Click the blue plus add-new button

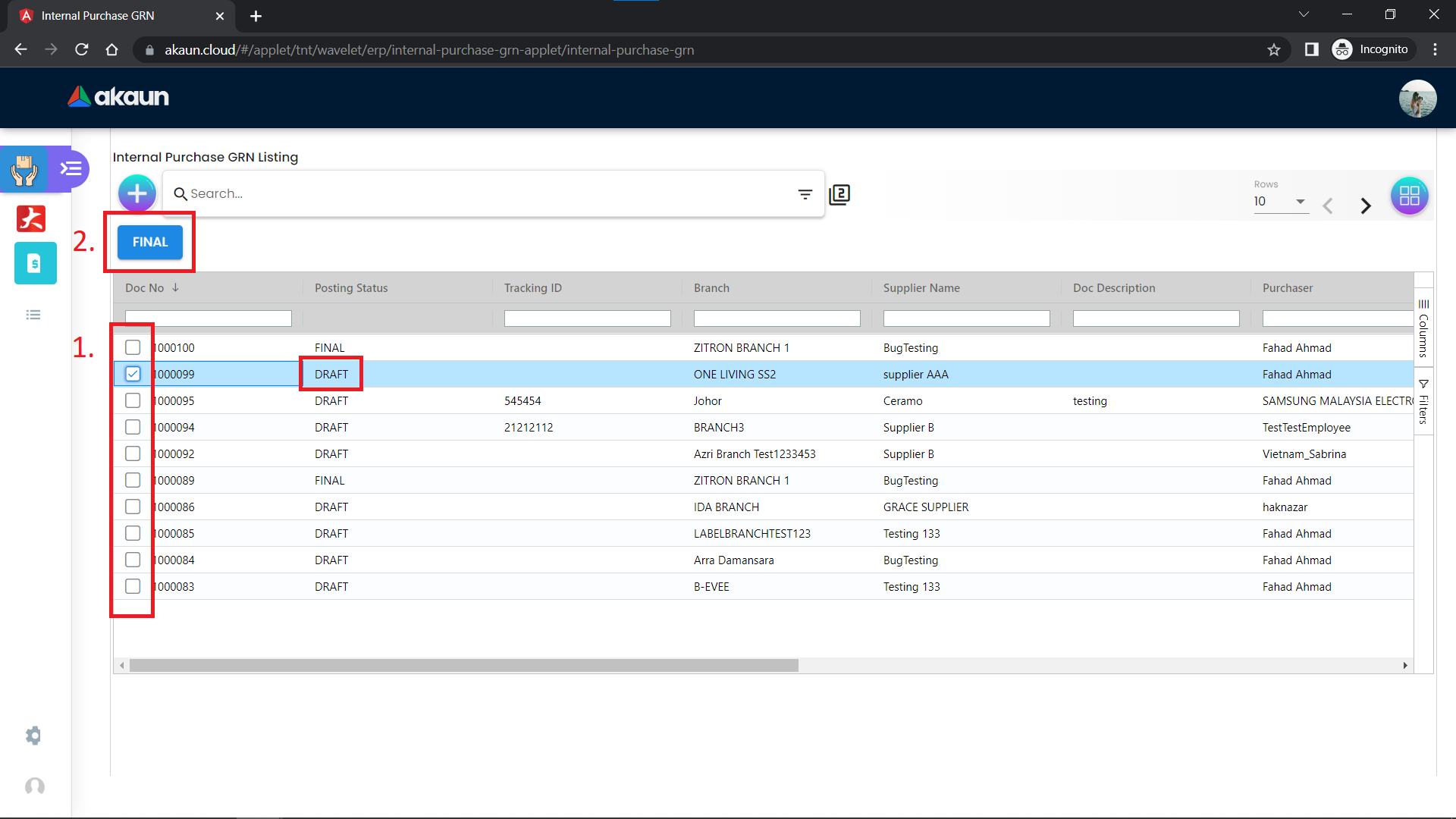[137, 194]
